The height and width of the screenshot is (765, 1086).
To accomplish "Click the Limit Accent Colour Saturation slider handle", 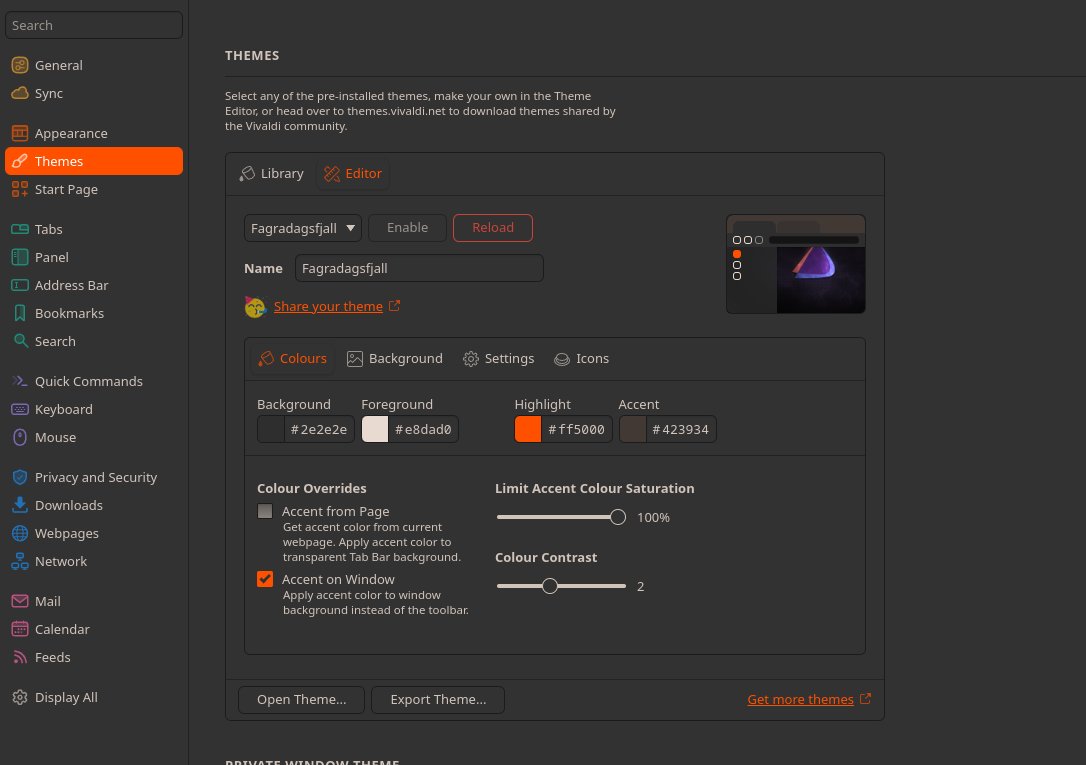I will [x=618, y=517].
